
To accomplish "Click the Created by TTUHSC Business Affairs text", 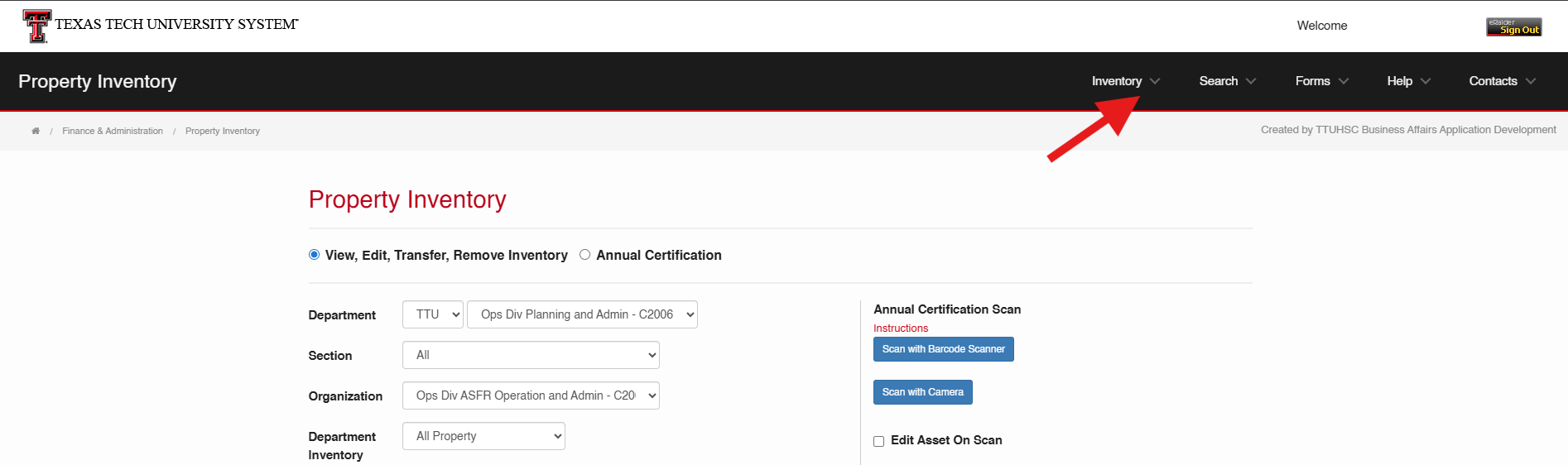I will point(1408,130).
